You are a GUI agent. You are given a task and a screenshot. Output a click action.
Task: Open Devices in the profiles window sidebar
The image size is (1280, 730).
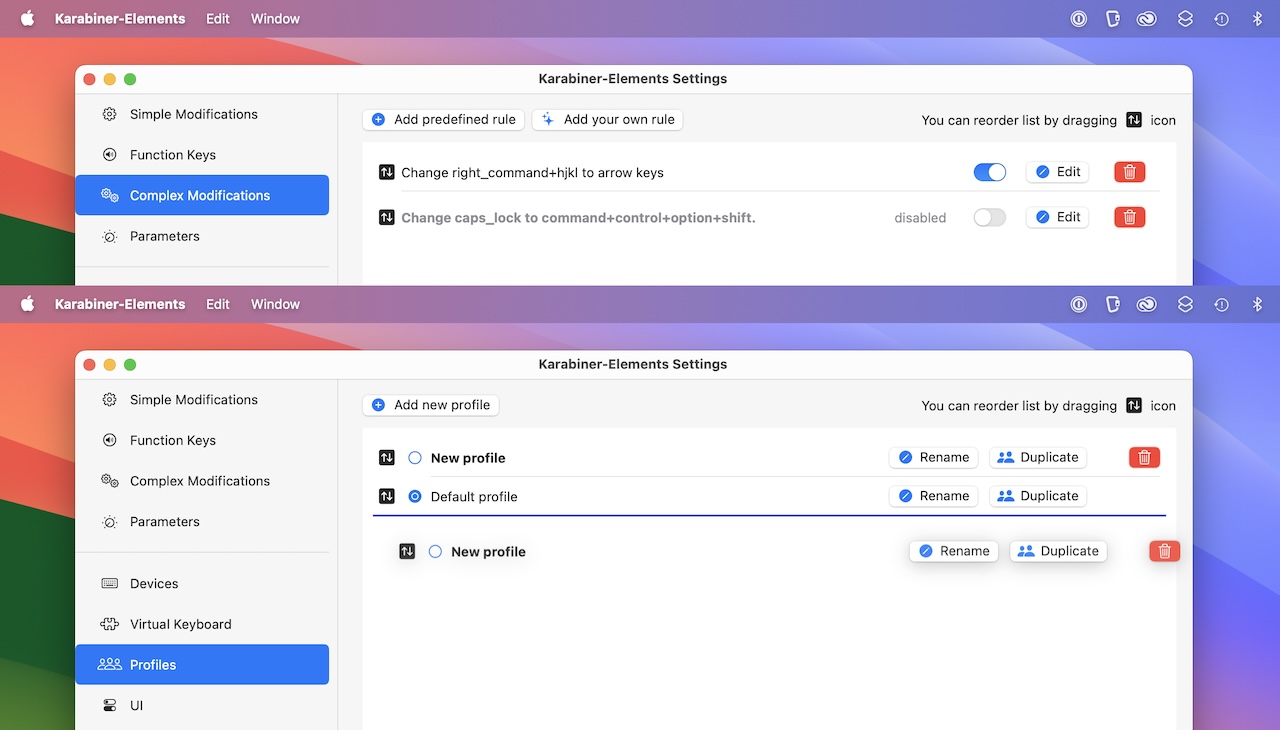pyautogui.click(x=202, y=583)
